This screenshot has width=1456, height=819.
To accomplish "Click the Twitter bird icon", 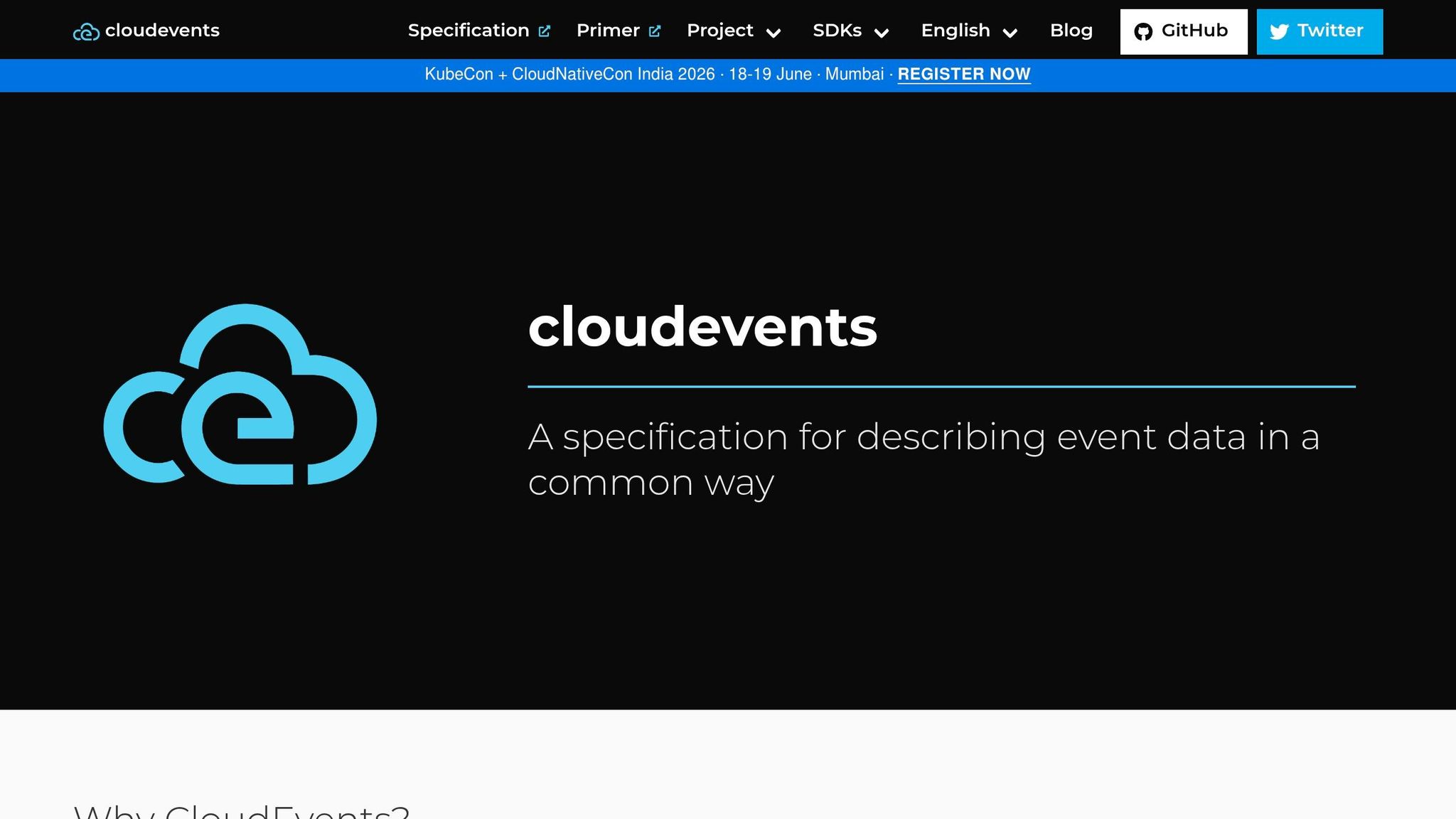I will 1281,31.
